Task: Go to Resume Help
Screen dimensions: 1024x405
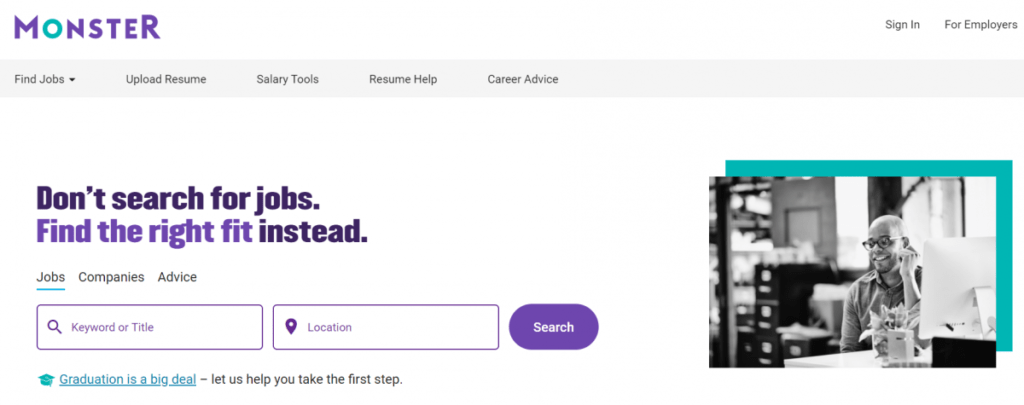Action: (403, 79)
